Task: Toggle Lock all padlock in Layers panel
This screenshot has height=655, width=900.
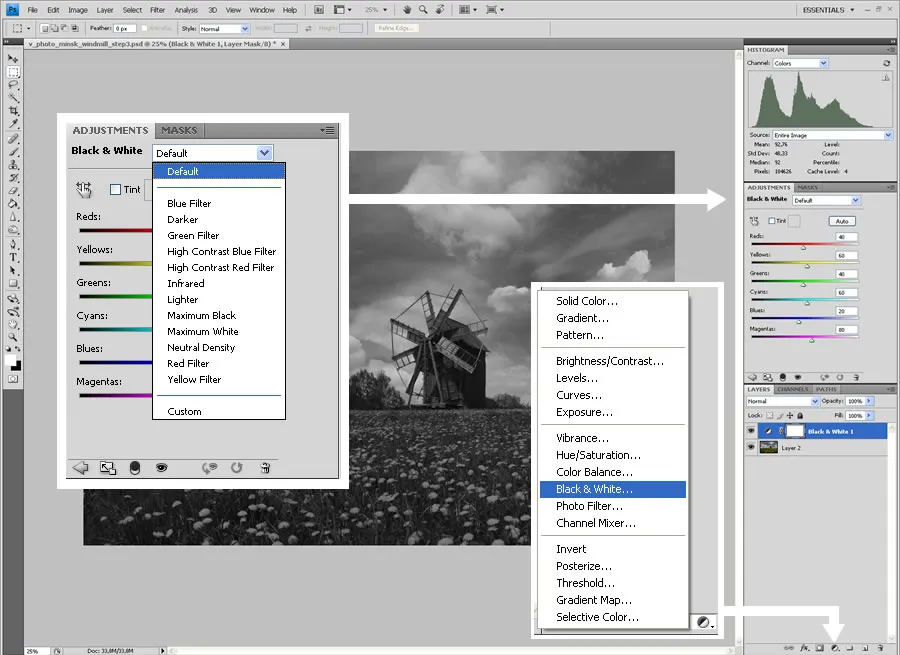Action: pyautogui.click(x=800, y=415)
